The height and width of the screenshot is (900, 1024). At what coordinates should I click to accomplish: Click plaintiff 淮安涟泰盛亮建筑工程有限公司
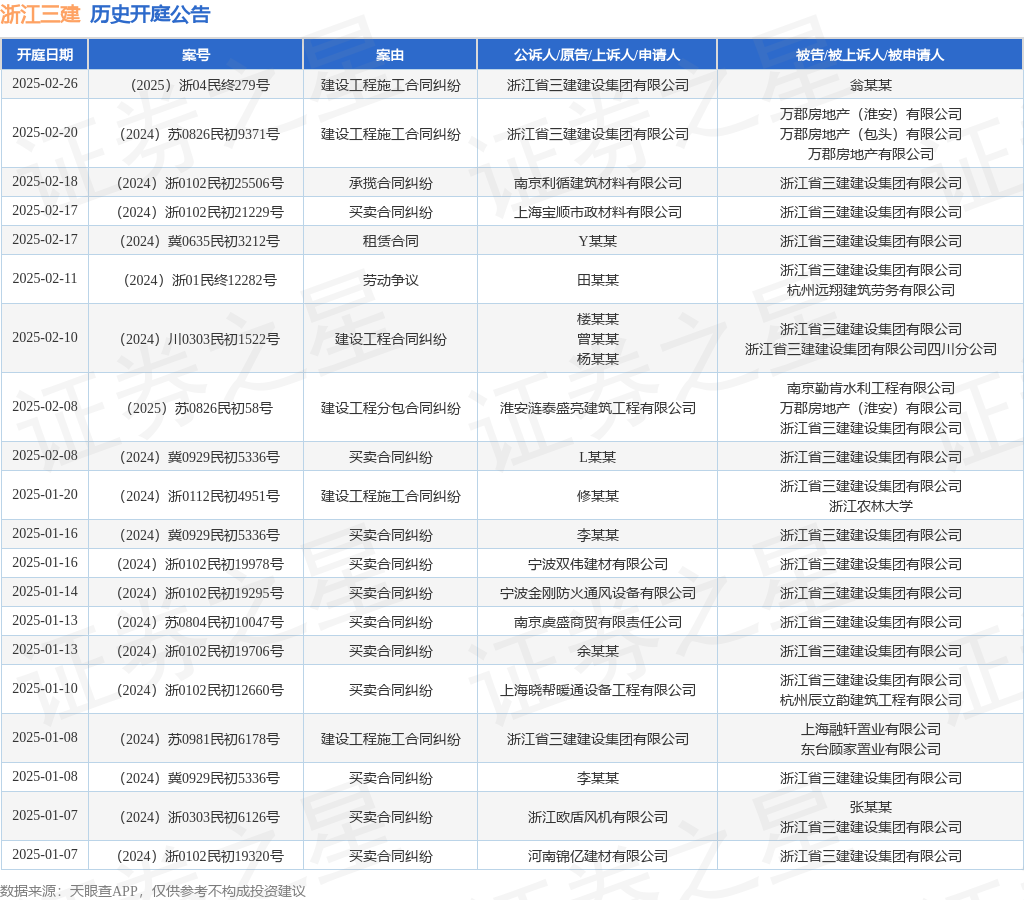(598, 408)
